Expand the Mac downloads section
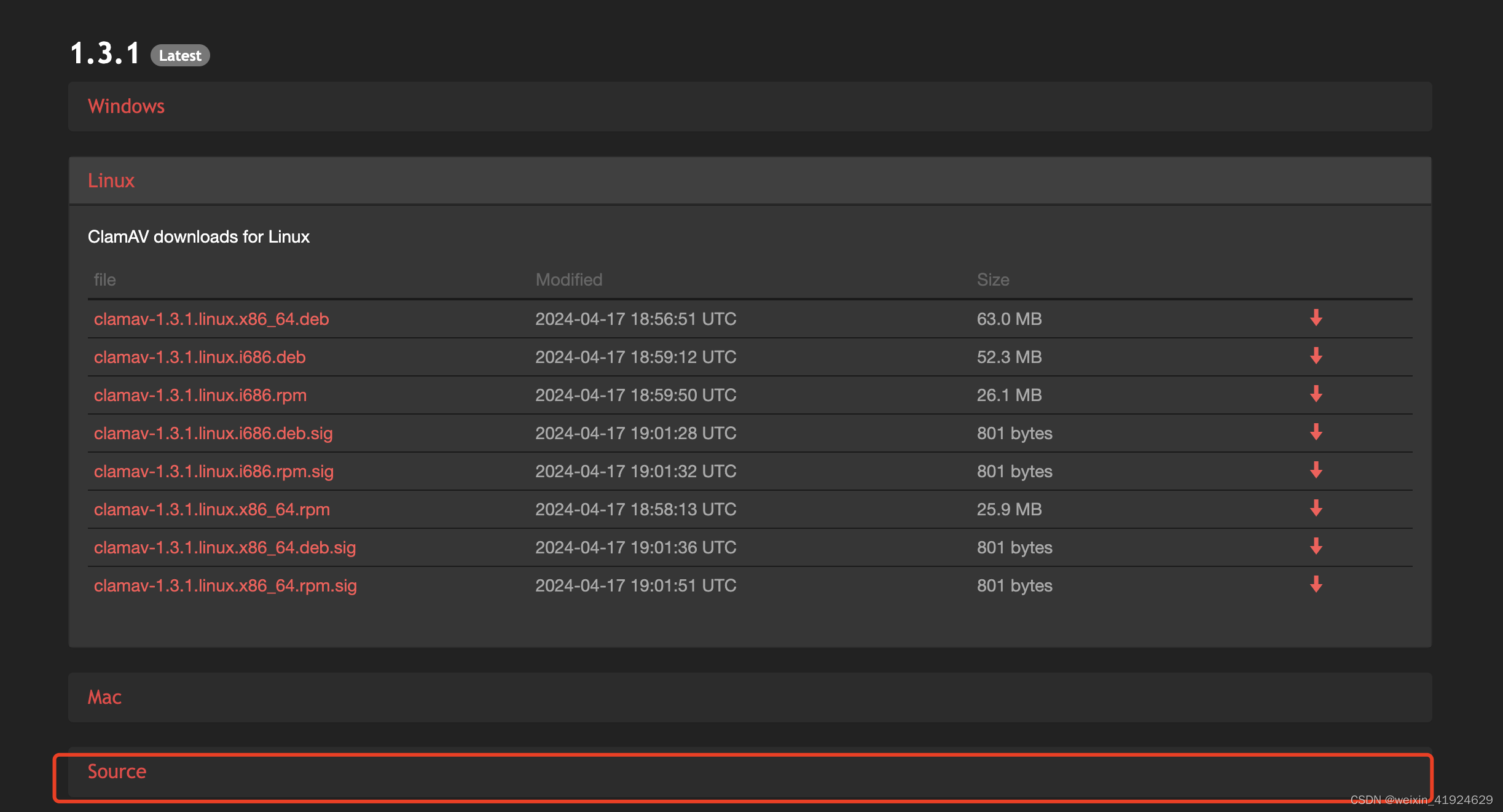The image size is (1503, 812). (104, 697)
